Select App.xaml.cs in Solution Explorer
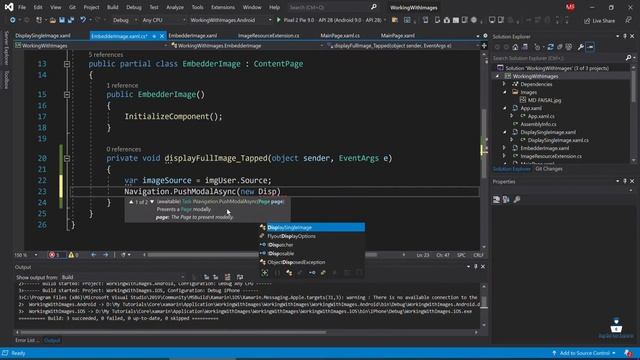This screenshot has width=640, height=360. click(x=541, y=116)
